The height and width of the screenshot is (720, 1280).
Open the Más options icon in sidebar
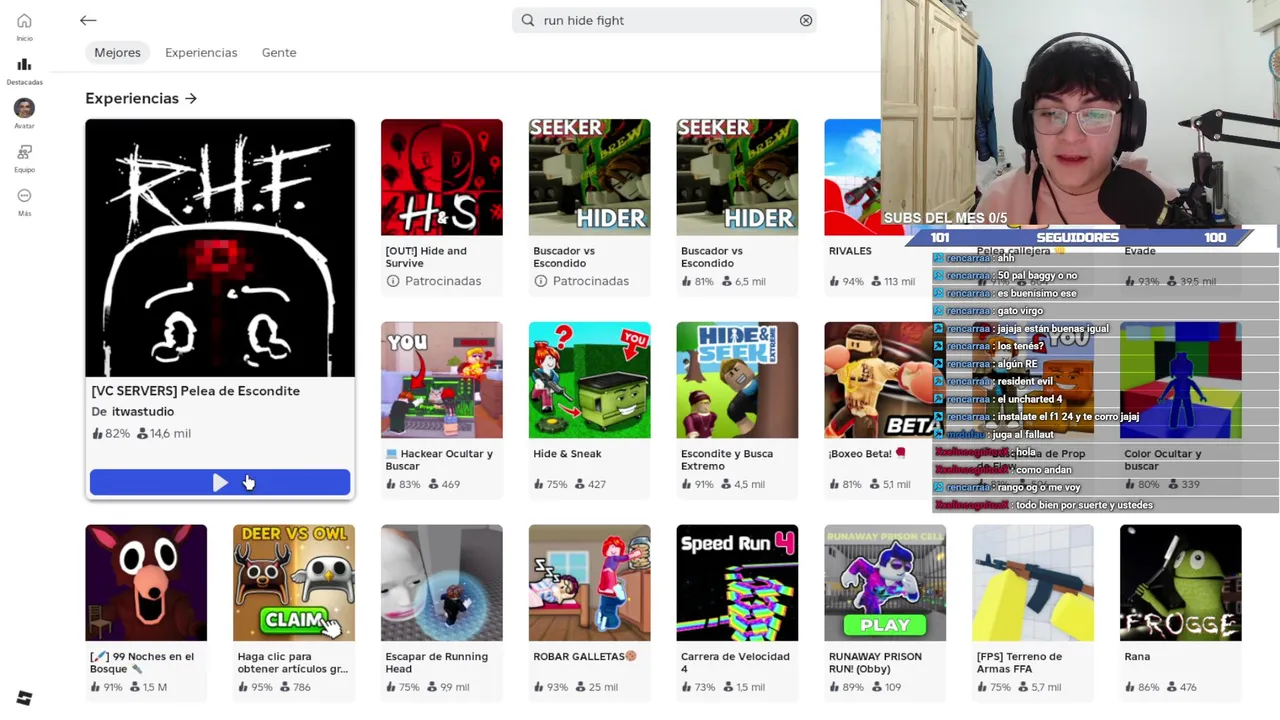pos(24,196)
